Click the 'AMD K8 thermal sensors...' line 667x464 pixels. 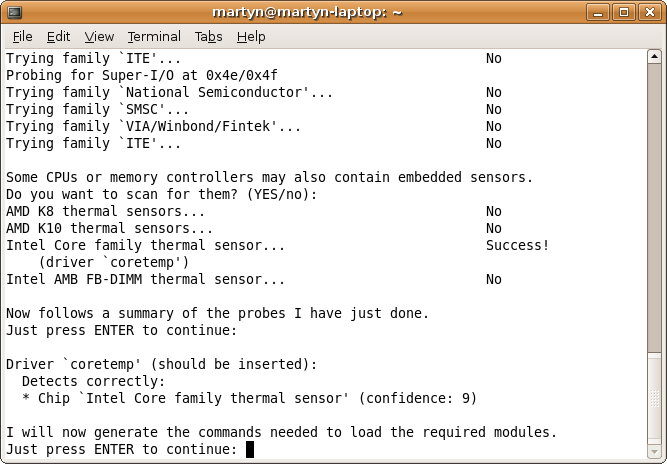click(x=105, y=211)
